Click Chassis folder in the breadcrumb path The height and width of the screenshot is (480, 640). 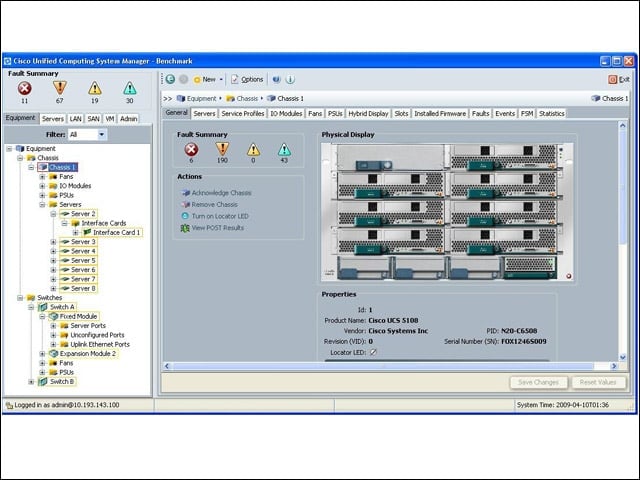click(242, 98)
